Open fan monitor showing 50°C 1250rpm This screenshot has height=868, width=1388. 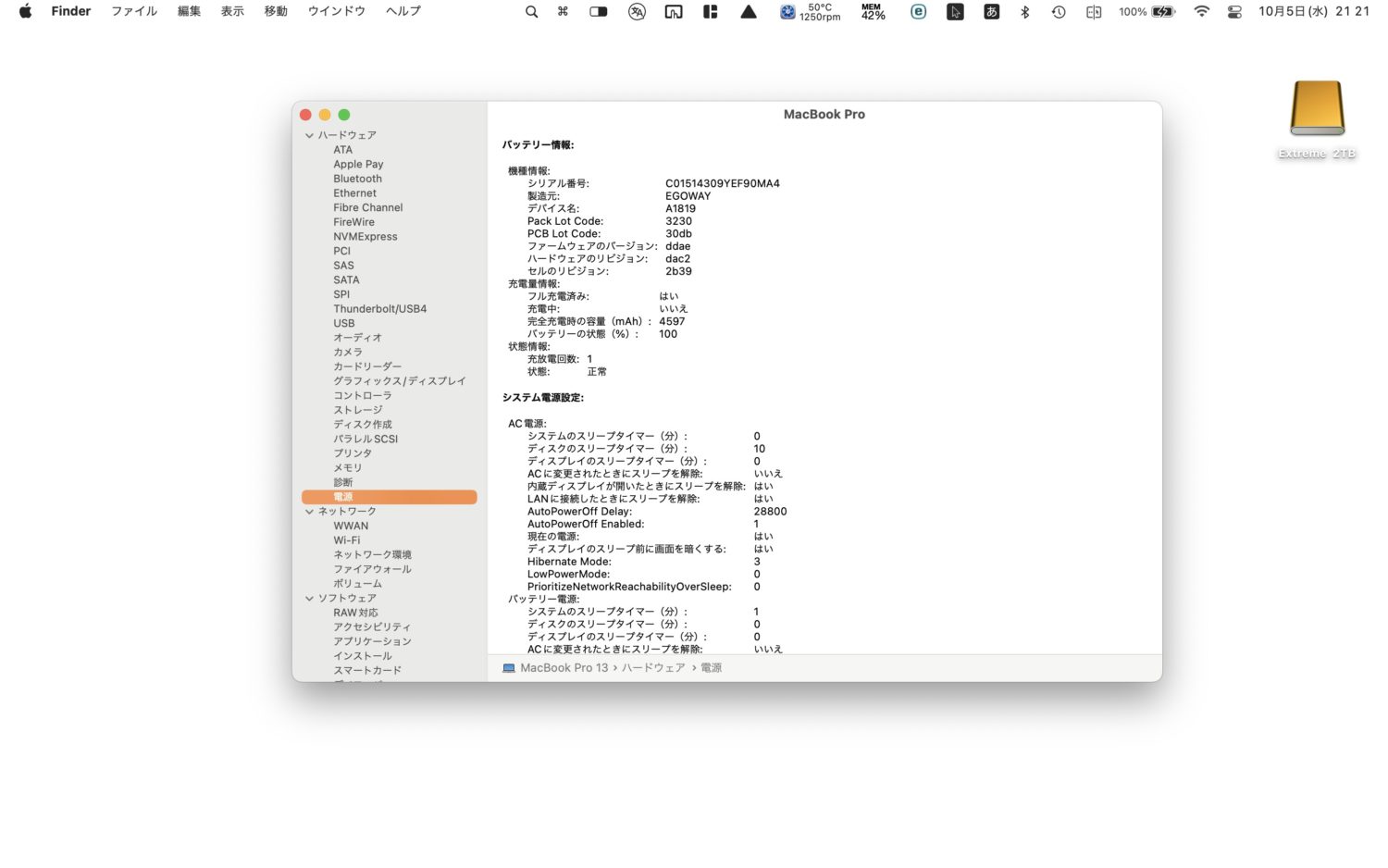810,12
